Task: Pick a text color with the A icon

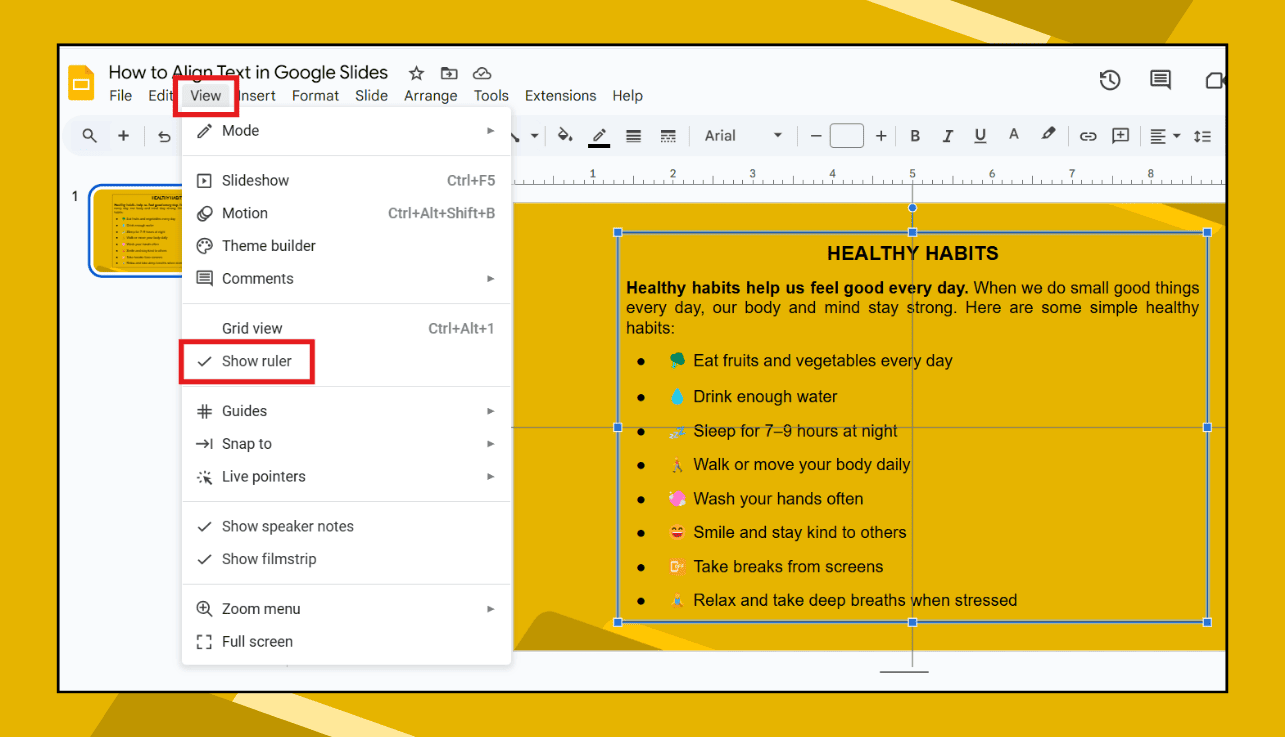Action: [1015, 135]
